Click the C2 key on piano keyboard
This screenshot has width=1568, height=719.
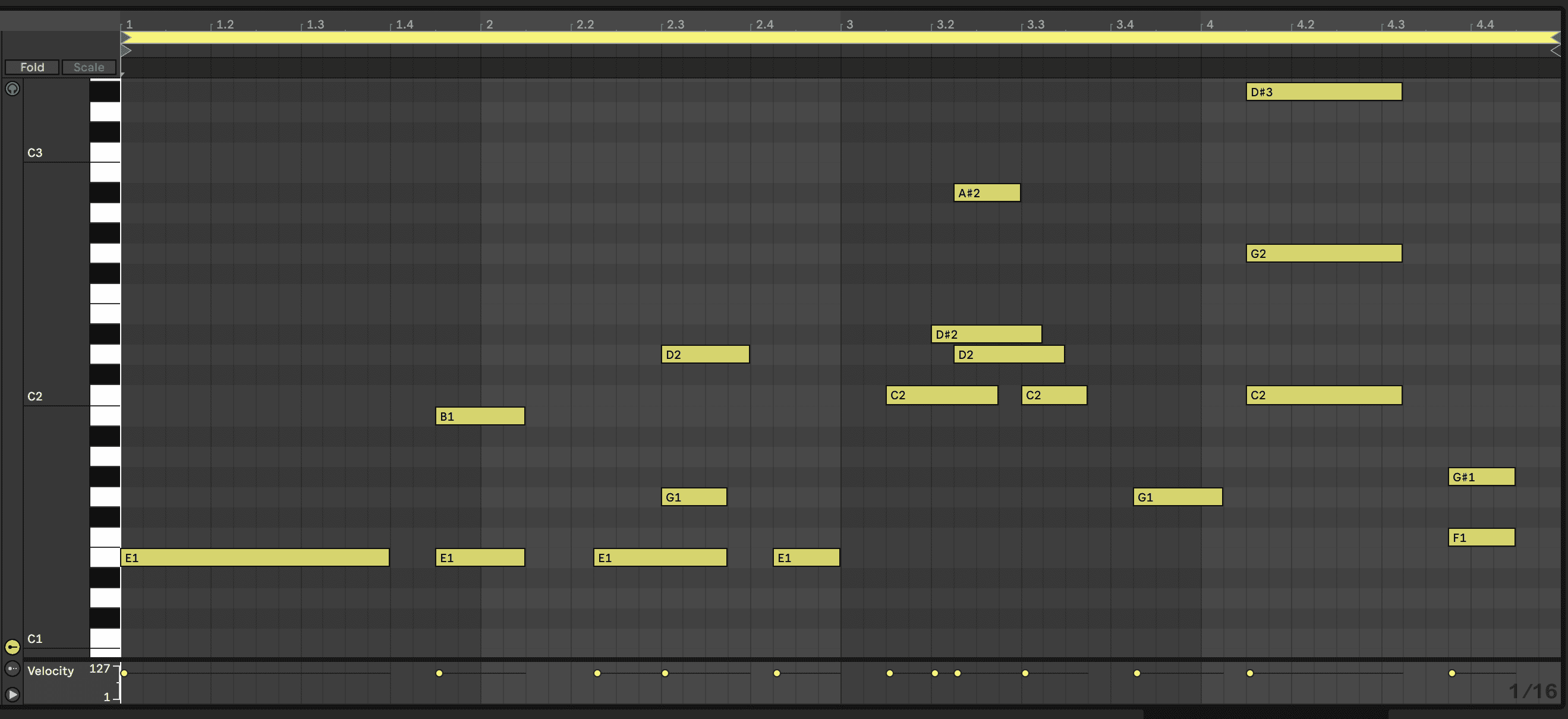[105, 396]
